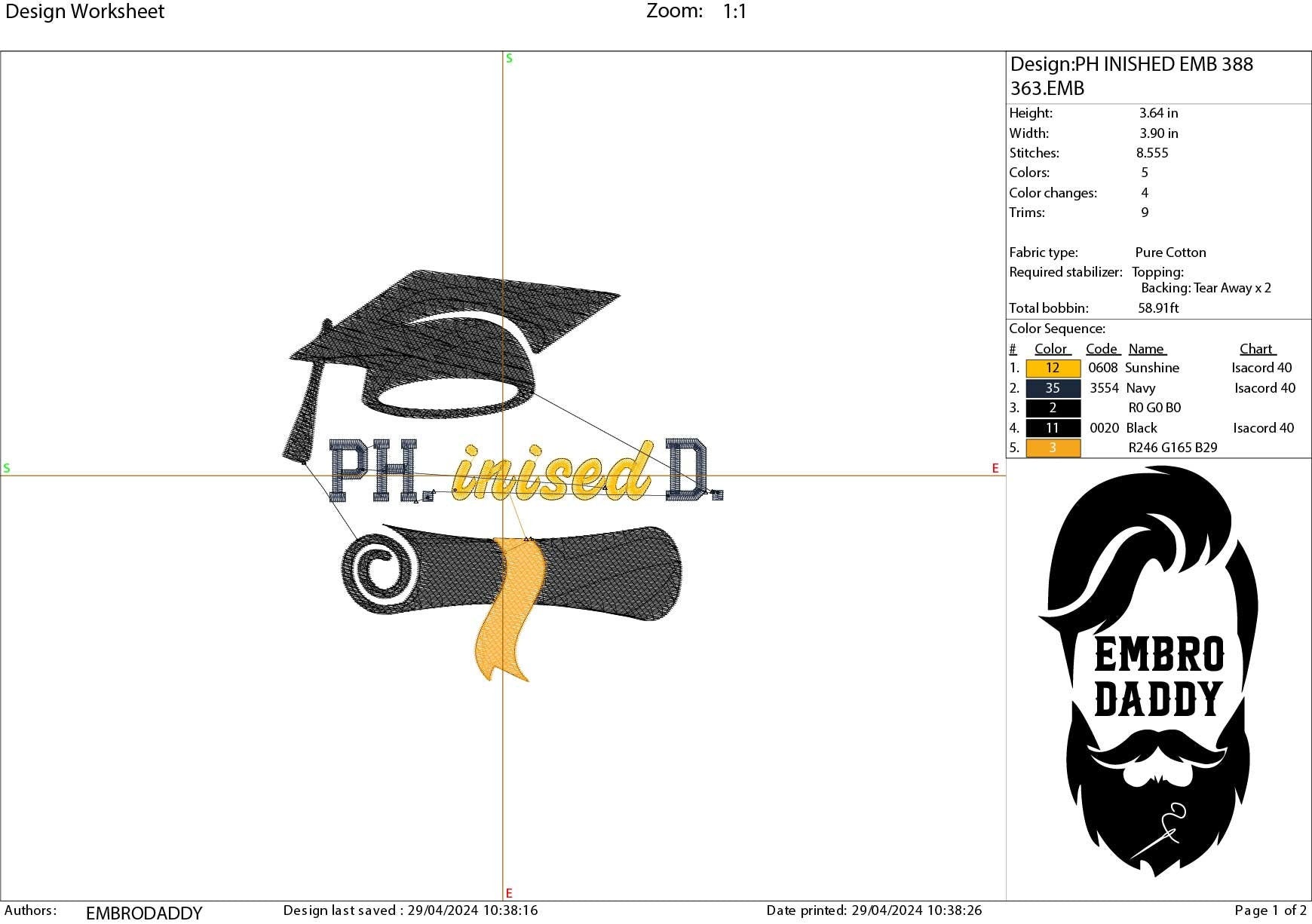1312x924 pixels.
Task: Click the 'Design last saved' timestamp
Action: coord(410,910)
